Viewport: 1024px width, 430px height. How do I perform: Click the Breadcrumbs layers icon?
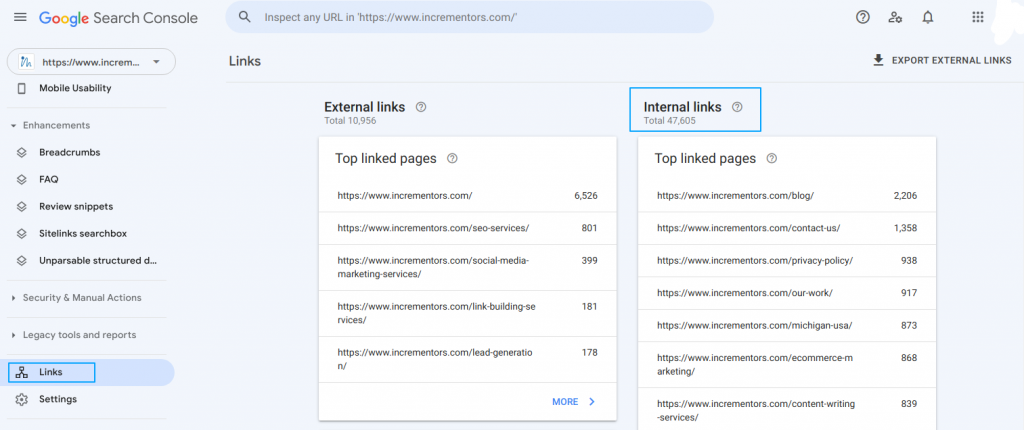[x=22, y=152]
